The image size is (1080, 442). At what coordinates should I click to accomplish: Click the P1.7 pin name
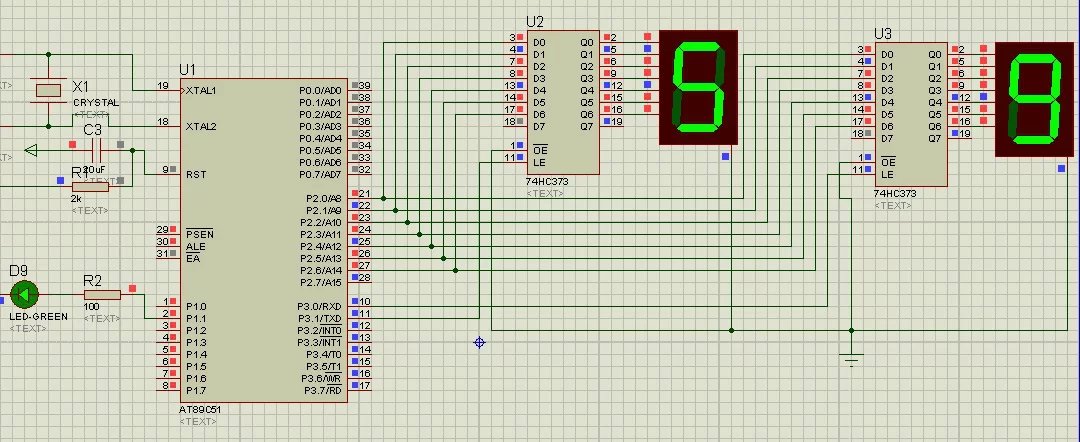(196, 390)
